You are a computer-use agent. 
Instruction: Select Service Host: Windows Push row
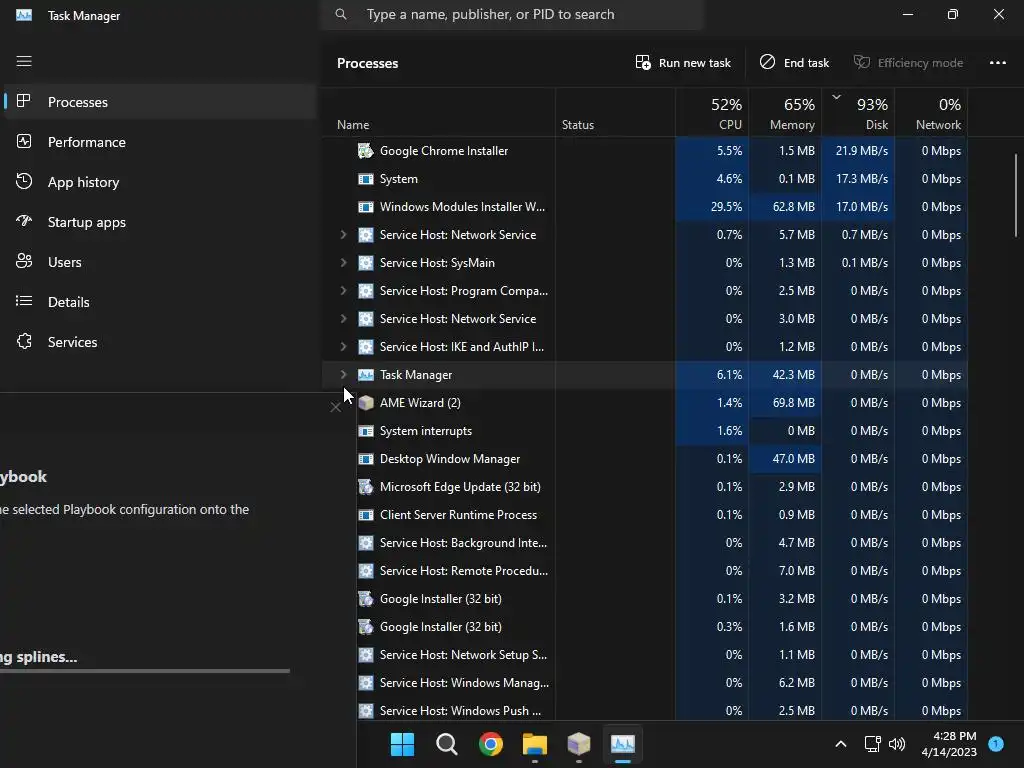pyautogui.click(x=662, y=709)
